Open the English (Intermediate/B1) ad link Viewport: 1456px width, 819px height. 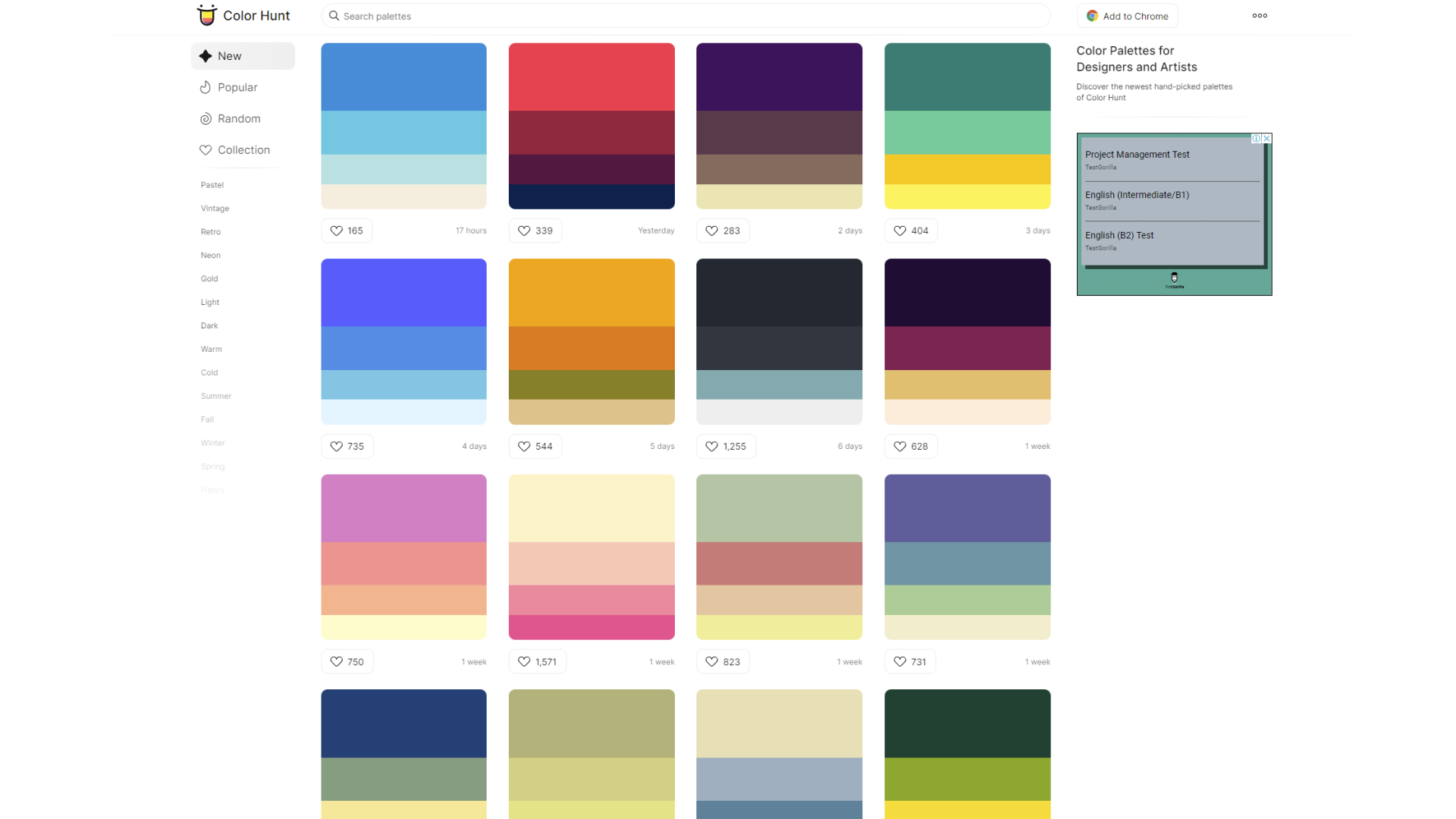(1137, 195)
